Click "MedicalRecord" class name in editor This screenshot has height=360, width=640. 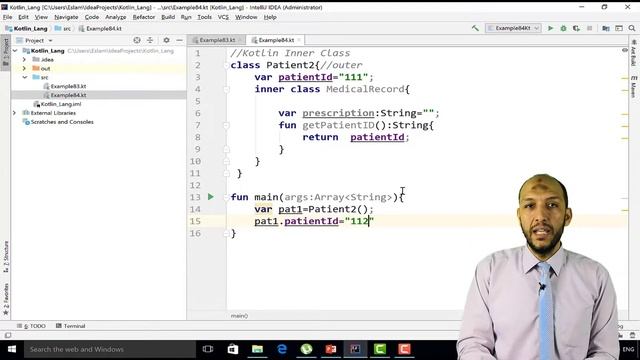pos(365,89)
